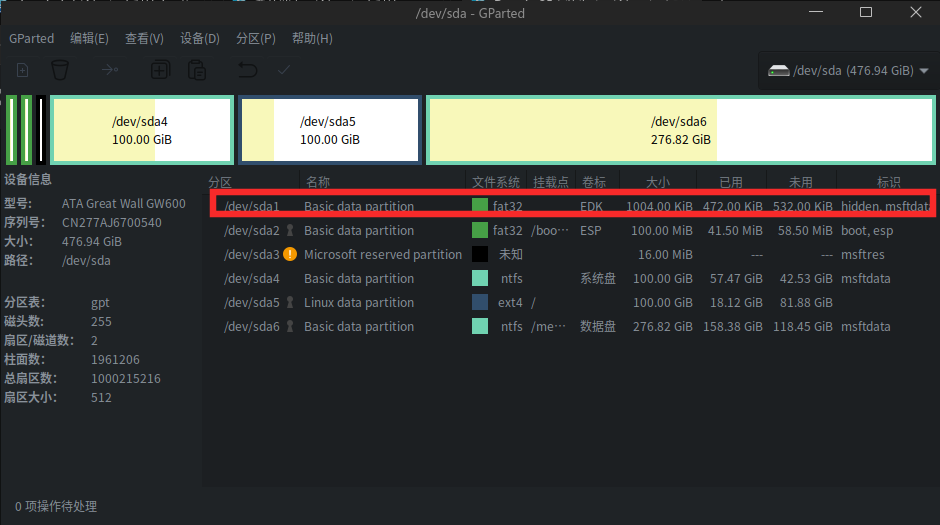Viewport: 940px width, 525px height.
Task: Click the Undo last operation icon
Action: pyautogui.click(x=247, y=71)
